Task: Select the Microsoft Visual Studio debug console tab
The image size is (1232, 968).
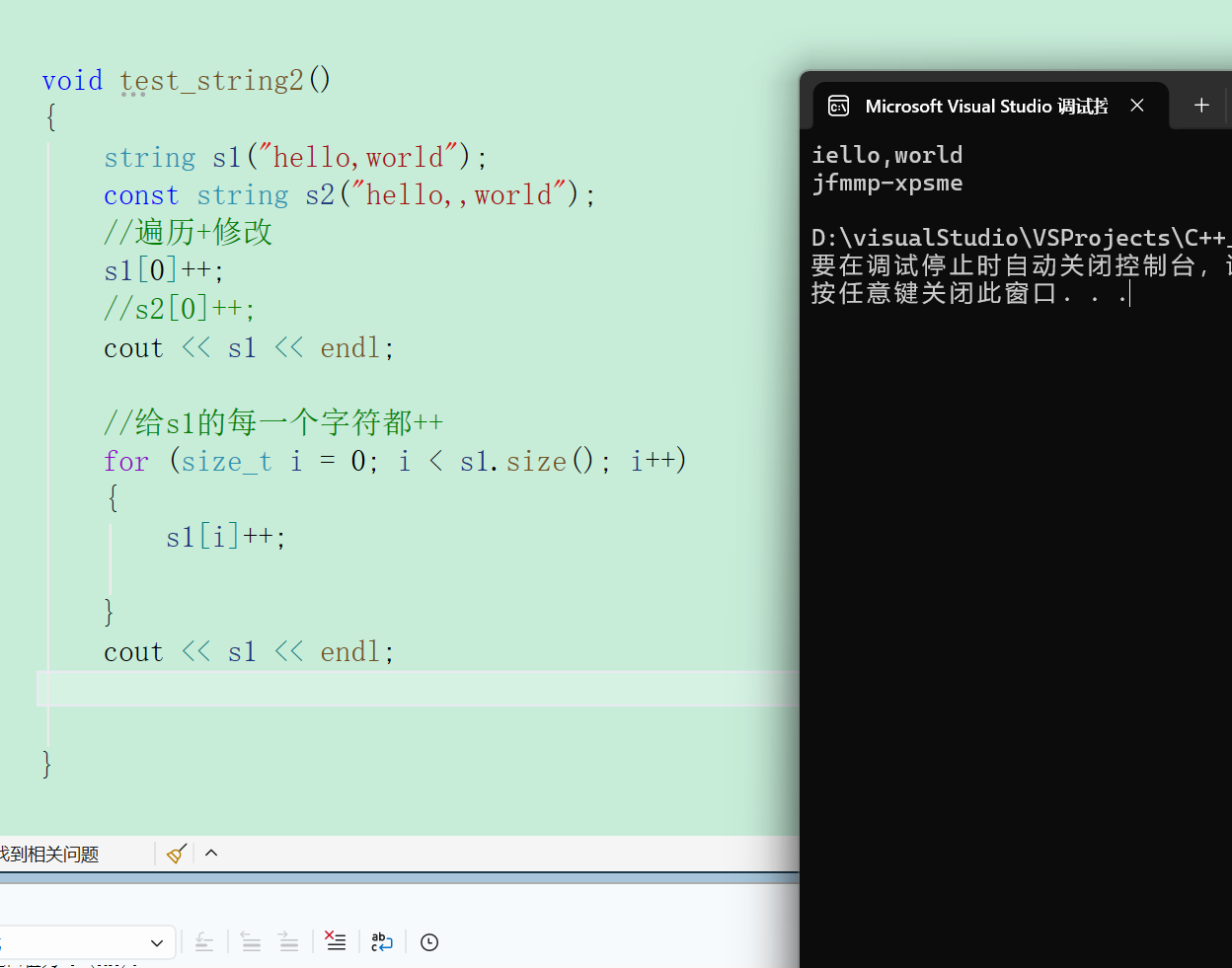Action: [990, 106]
